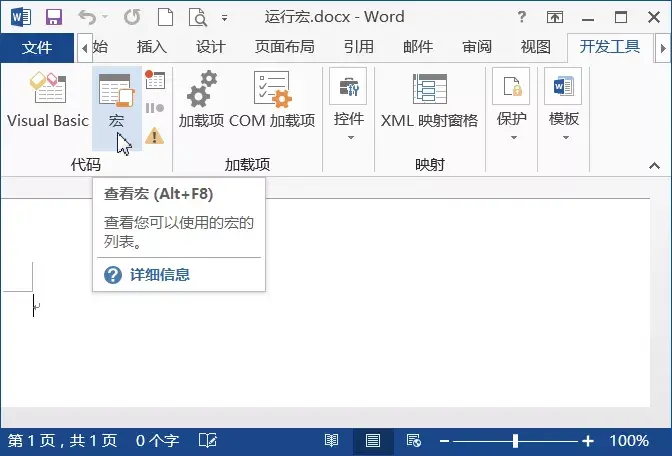Click the Pause Recording icon

[155, 108]
